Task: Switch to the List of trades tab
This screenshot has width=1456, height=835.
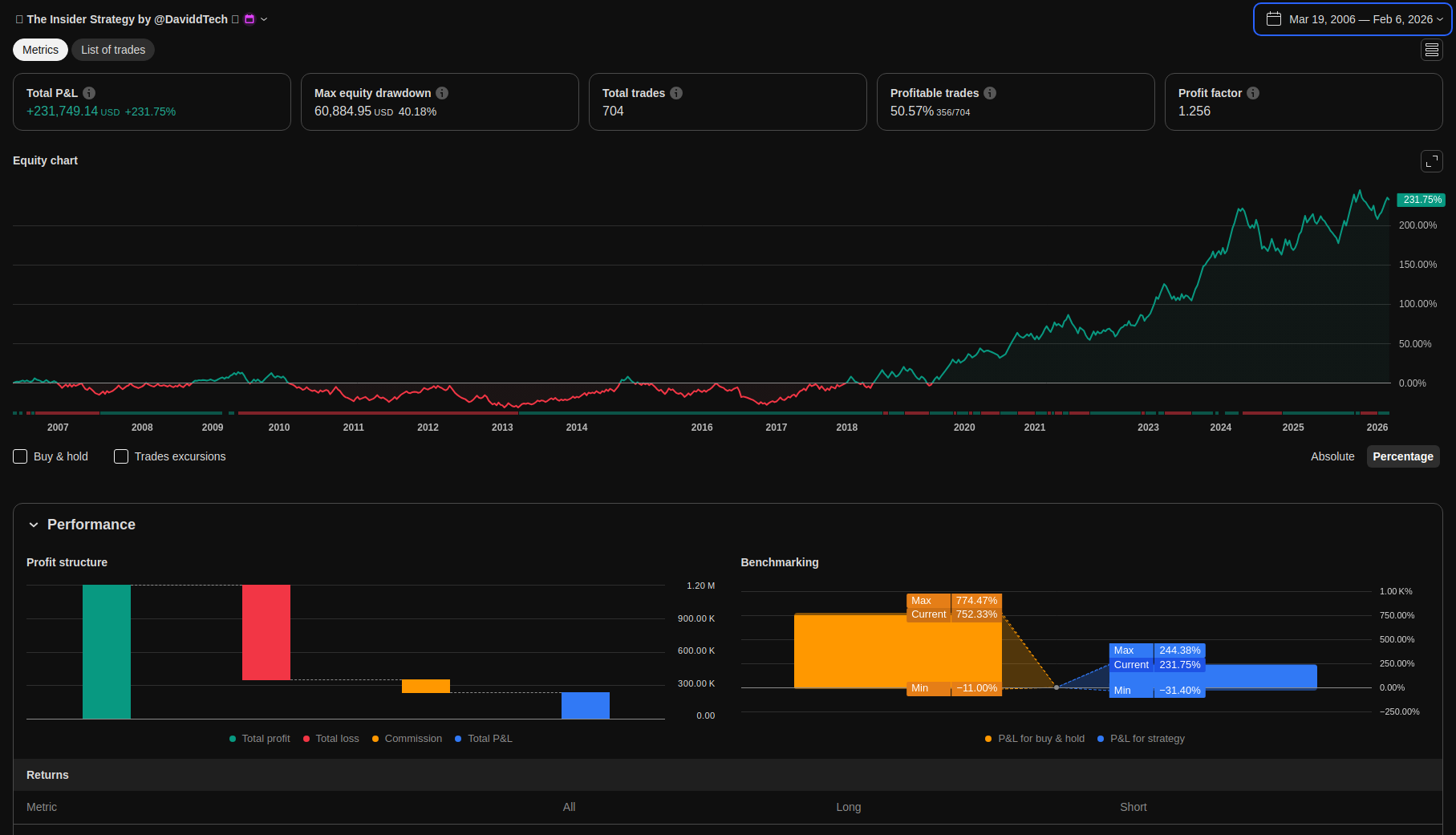Action: coord(113,50)
